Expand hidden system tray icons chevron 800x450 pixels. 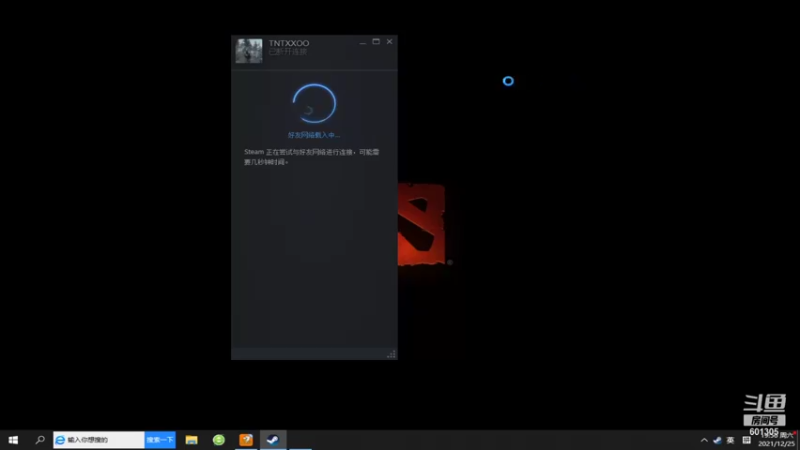[x=704, y=440]
